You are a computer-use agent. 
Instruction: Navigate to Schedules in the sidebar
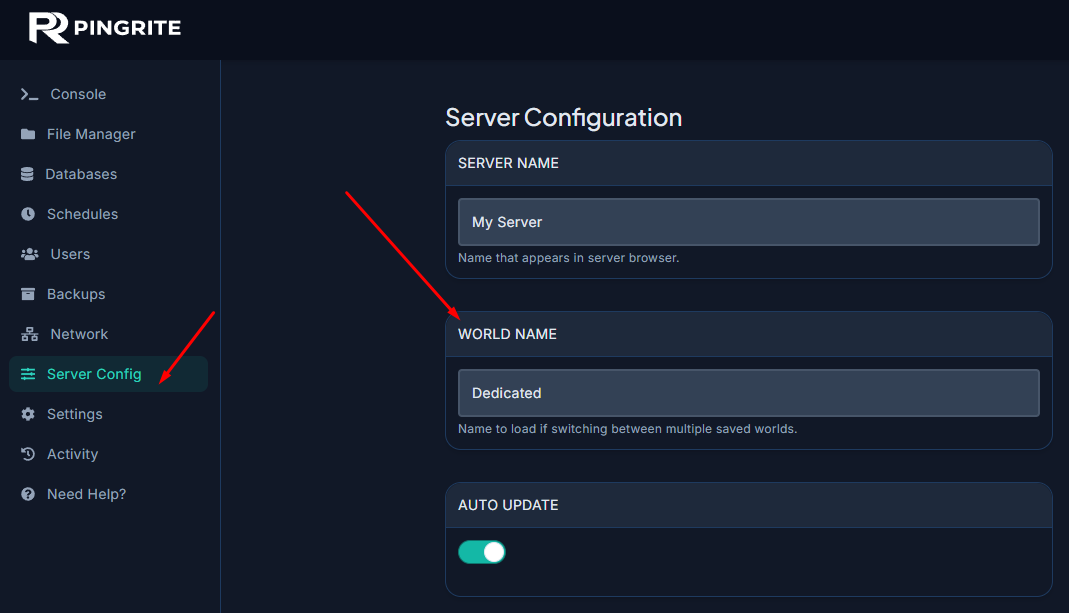point(80,214)
